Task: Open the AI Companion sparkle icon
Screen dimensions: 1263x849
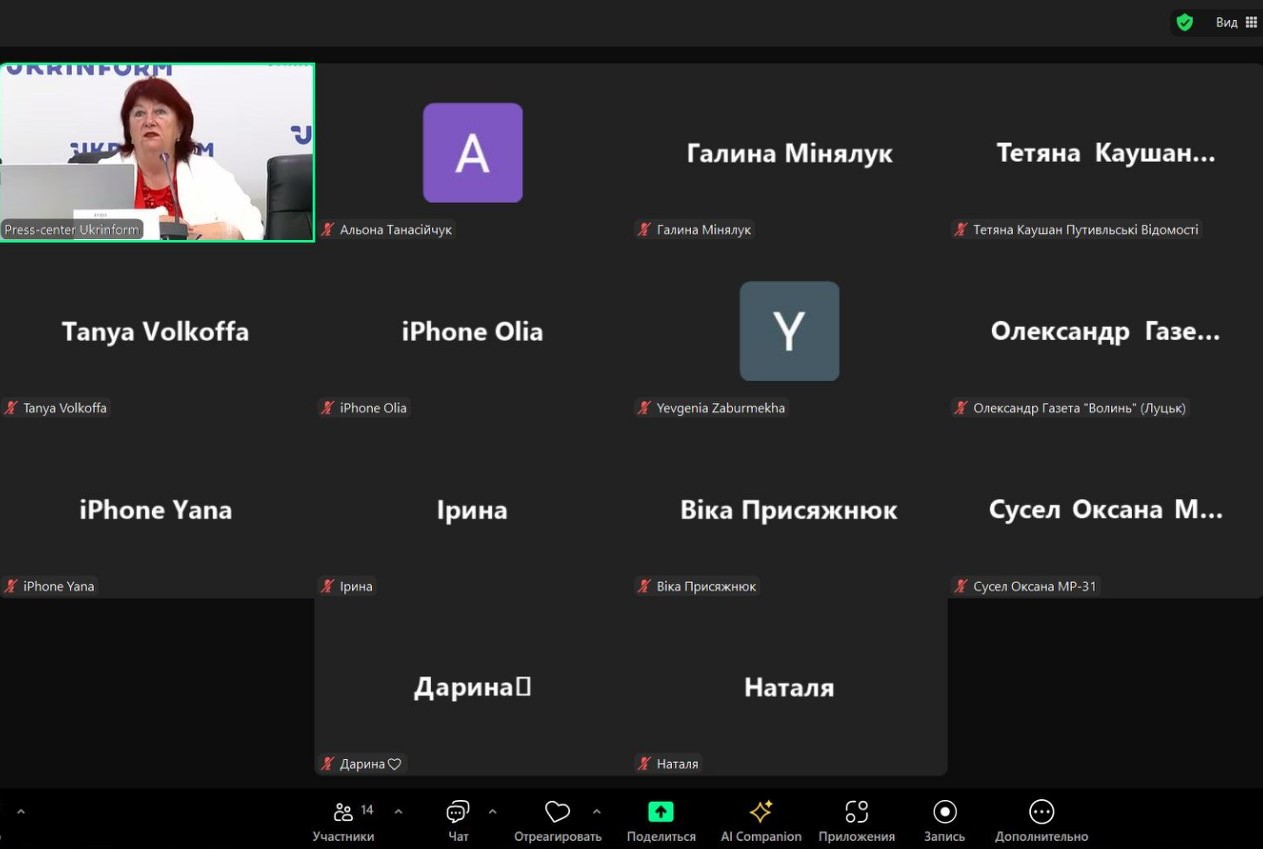Action: click(x=761, y=812)
